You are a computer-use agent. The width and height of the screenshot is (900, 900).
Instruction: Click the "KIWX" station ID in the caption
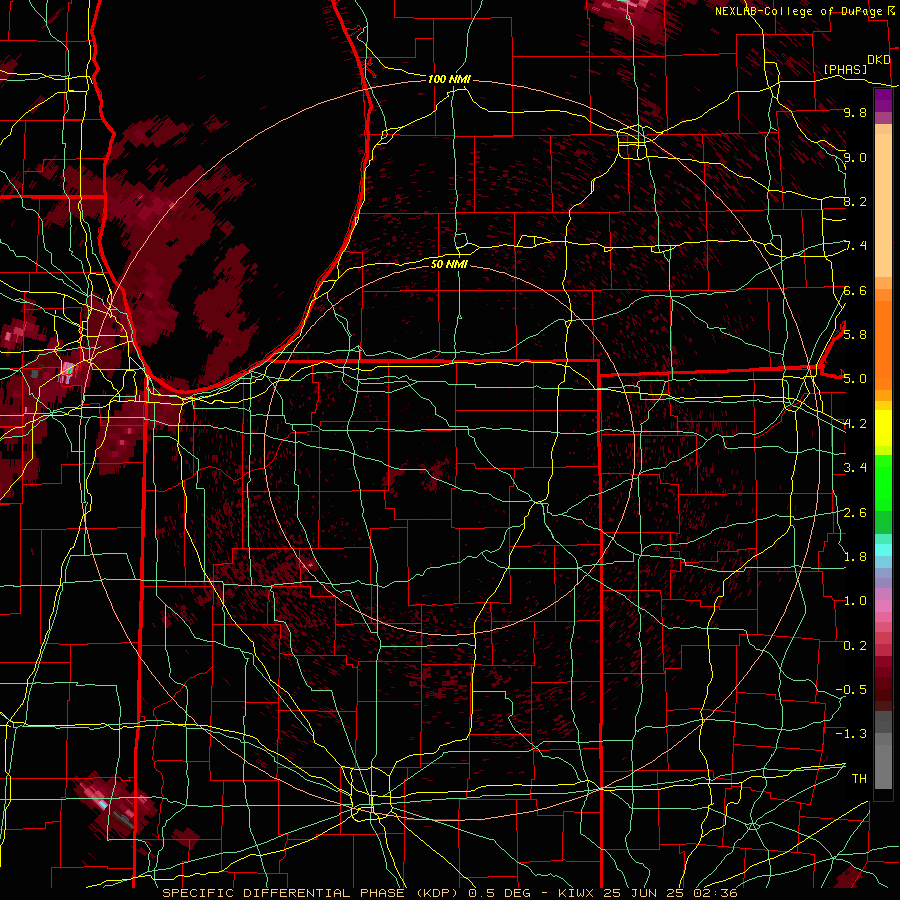tap(578, 893)
